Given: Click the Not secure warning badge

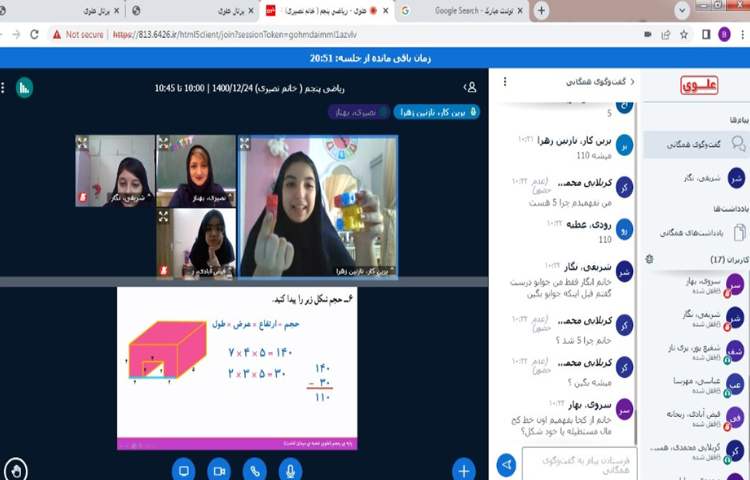Looking at the screenshot, I should (78, 34).
